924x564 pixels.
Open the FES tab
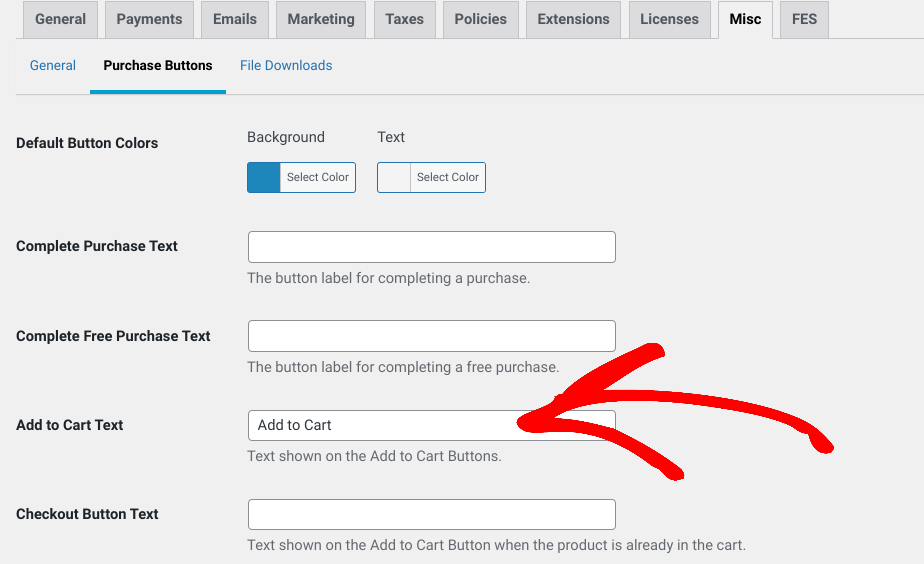(x=804, y=19)
